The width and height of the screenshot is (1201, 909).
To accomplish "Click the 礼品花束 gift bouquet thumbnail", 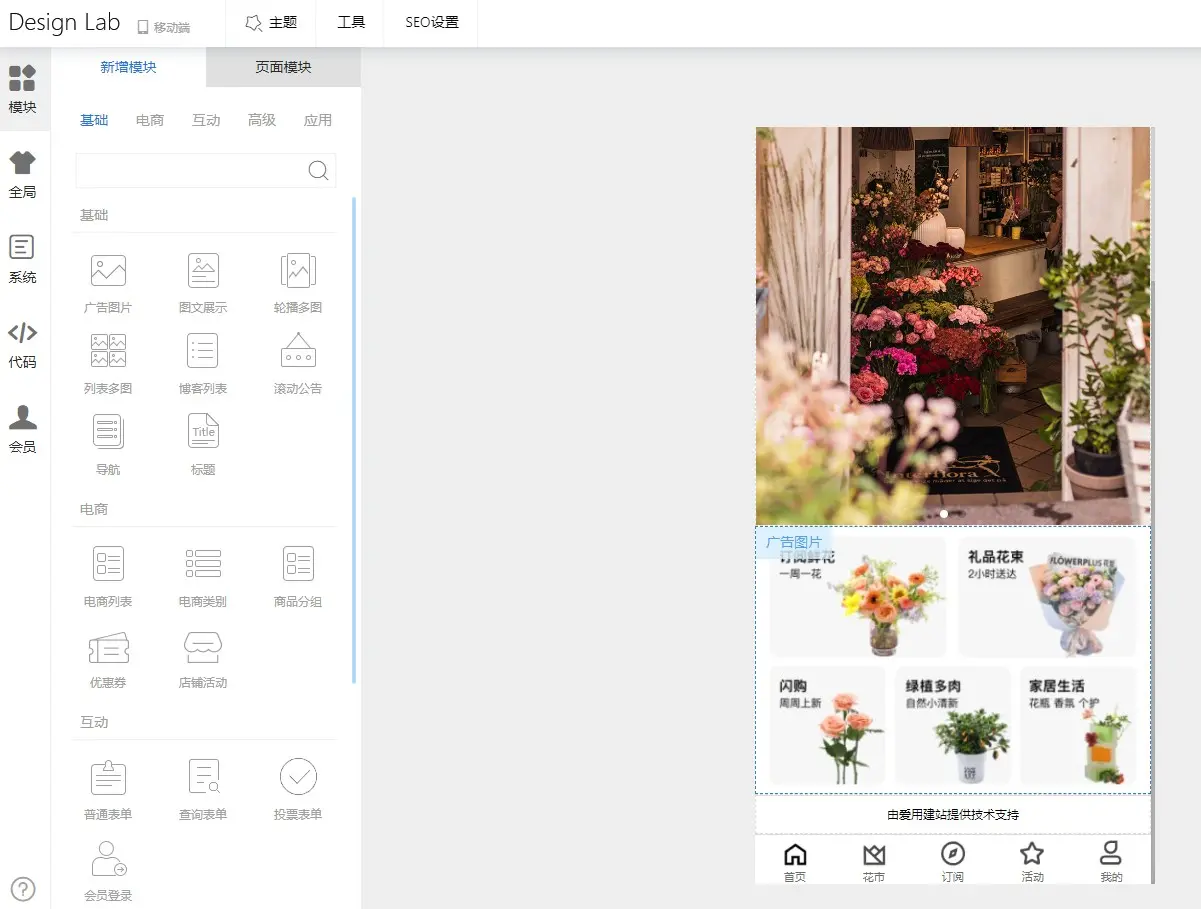I will point(1046,597).
